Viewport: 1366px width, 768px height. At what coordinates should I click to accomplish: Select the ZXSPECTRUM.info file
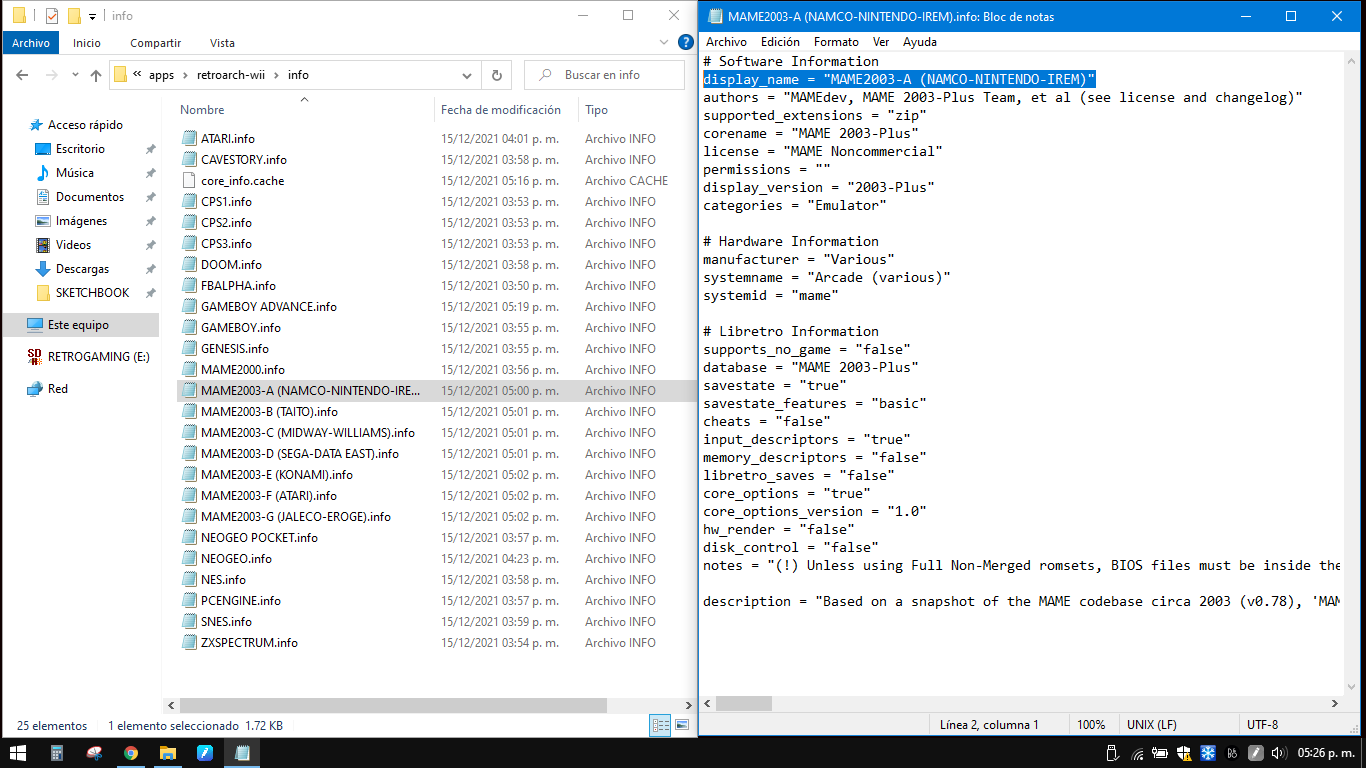point(249,643)
